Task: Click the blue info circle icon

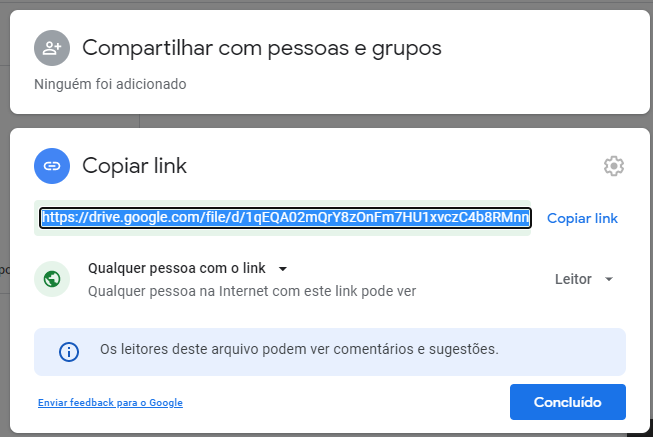Action: tap(69, 352)
